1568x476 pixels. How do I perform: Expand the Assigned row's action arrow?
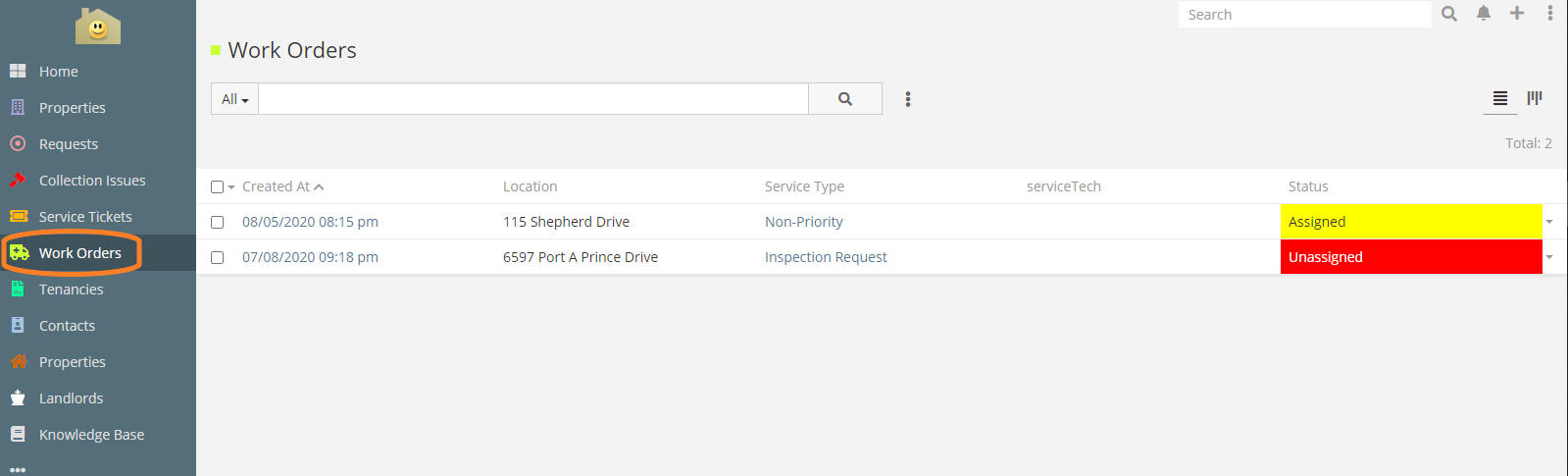point(1549,222)
